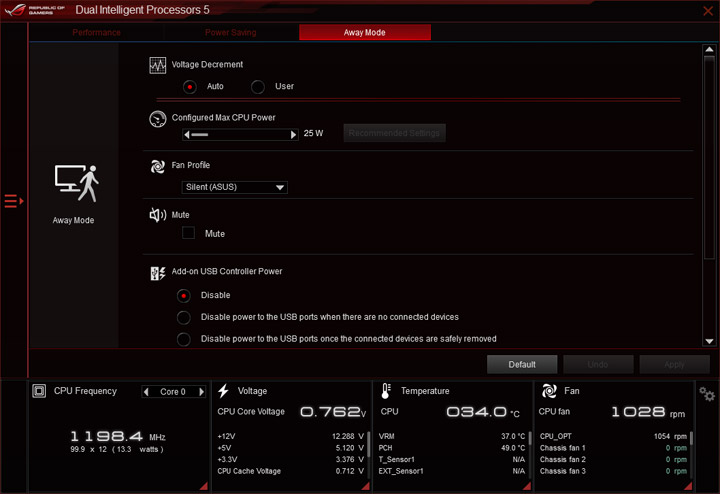The image size is (720, 494).
Task: Click the CPU Frequency chip icon
Action: click(x=39, y=391)
